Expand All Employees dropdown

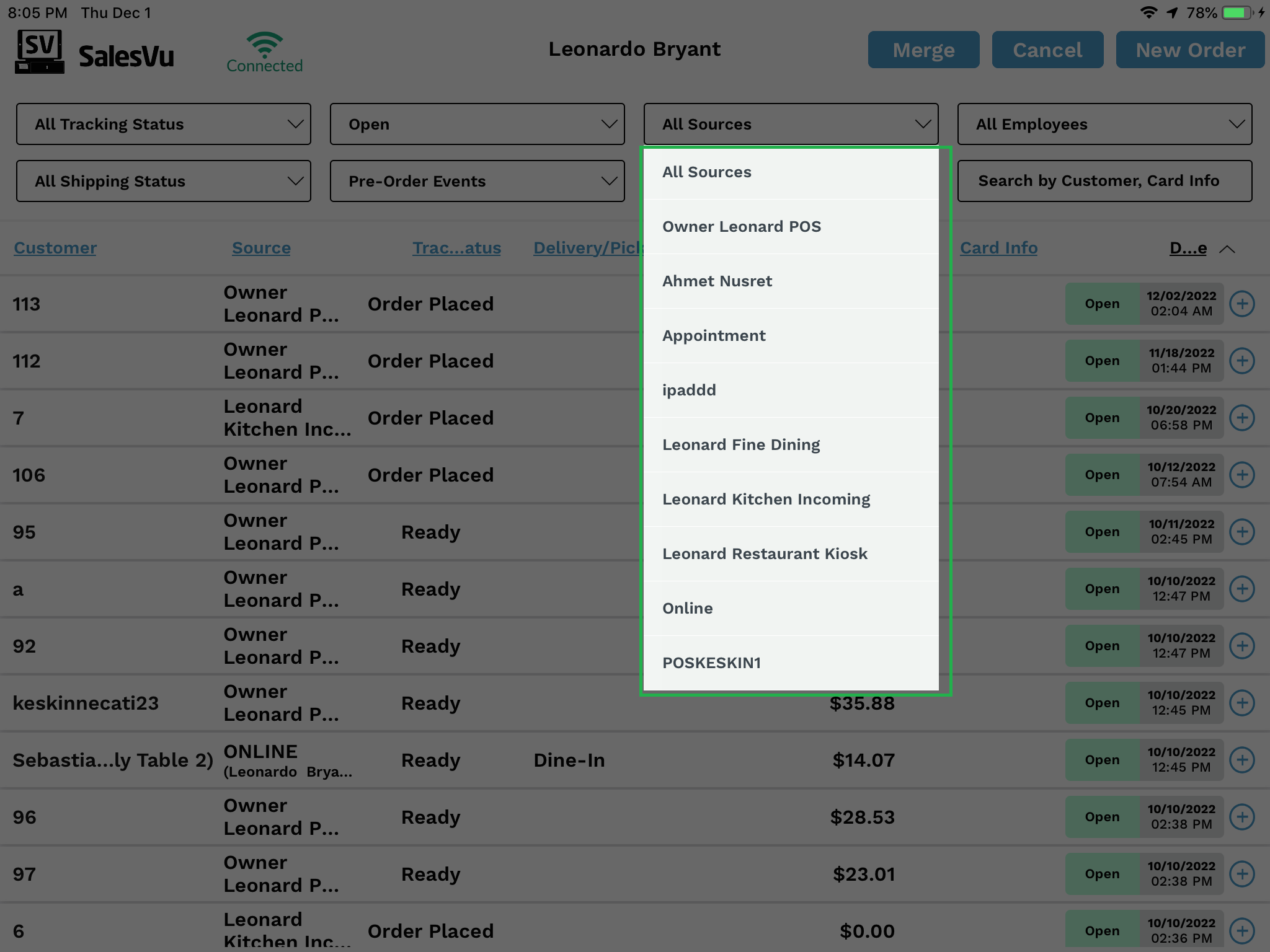pyautogui.click(x=1104, y=124)
